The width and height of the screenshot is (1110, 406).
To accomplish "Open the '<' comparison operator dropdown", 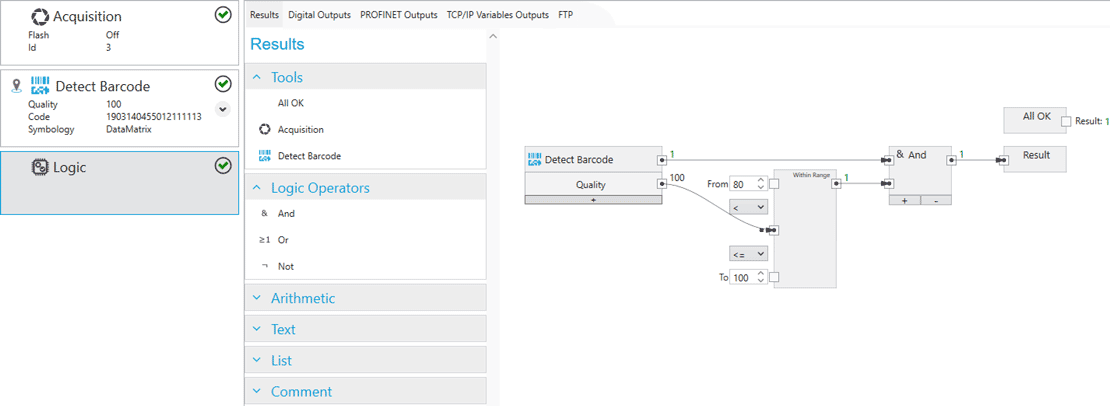I will [748, 207].
